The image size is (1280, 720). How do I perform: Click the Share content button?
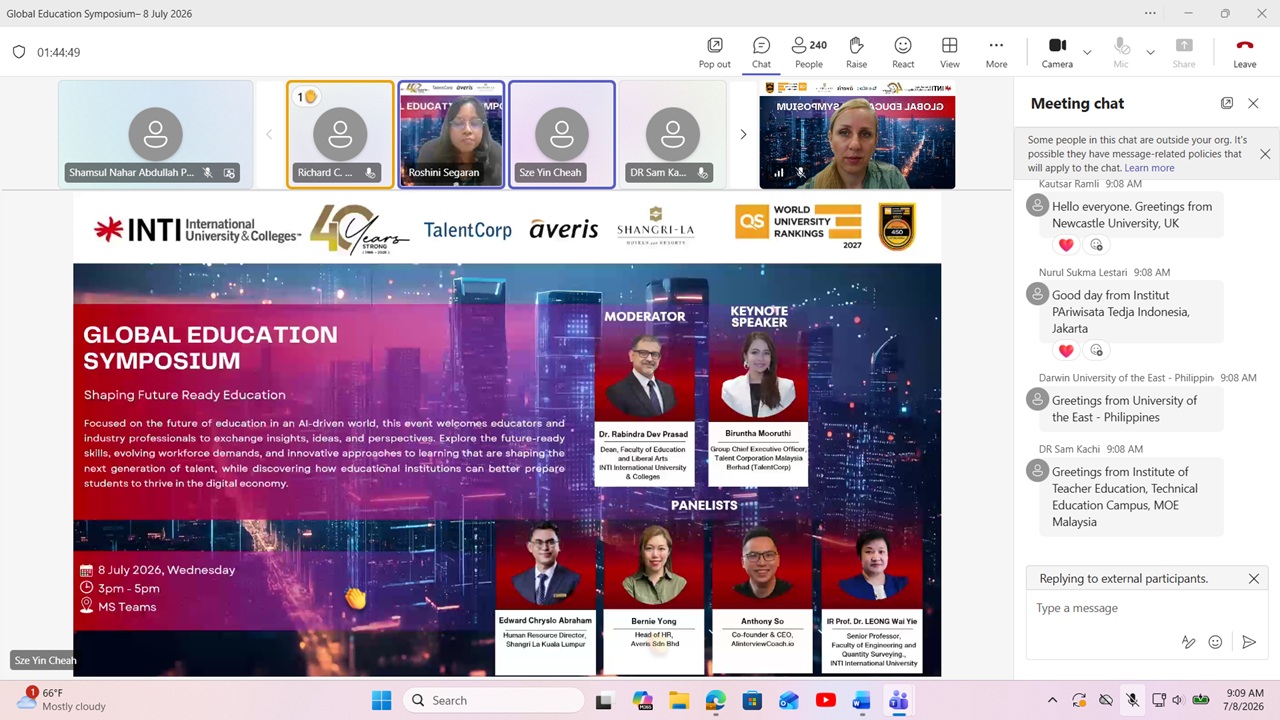tap(1184, 52)
